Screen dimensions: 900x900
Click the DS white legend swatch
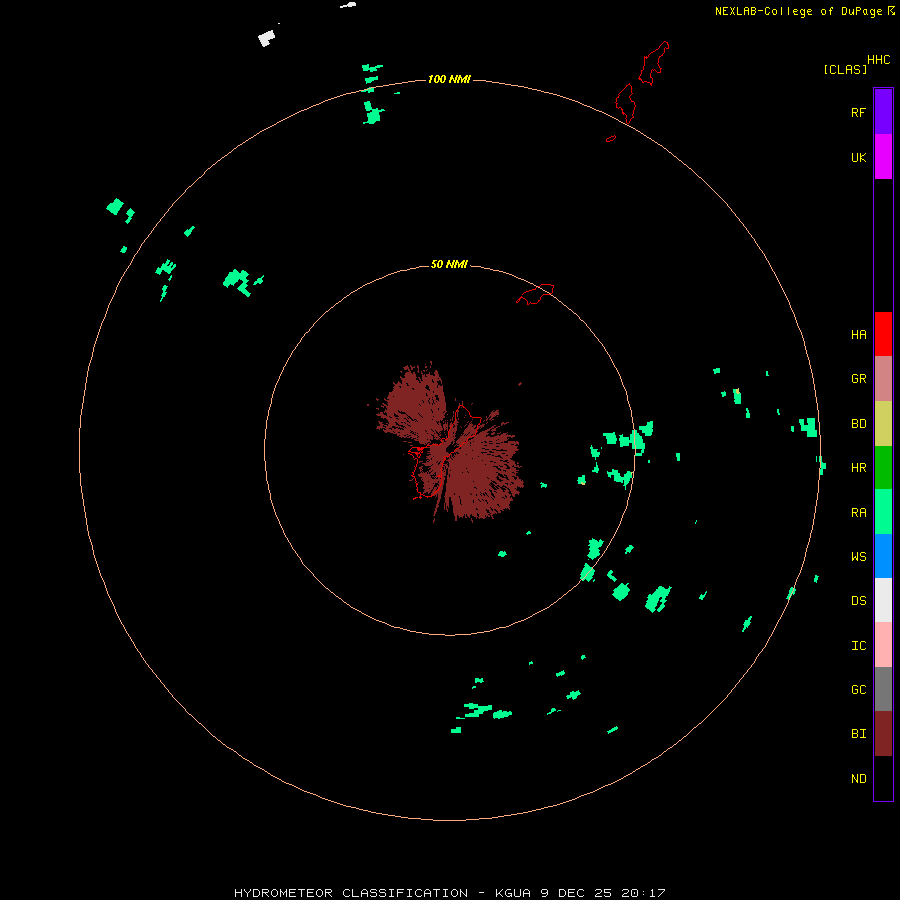tap(883, 600)
